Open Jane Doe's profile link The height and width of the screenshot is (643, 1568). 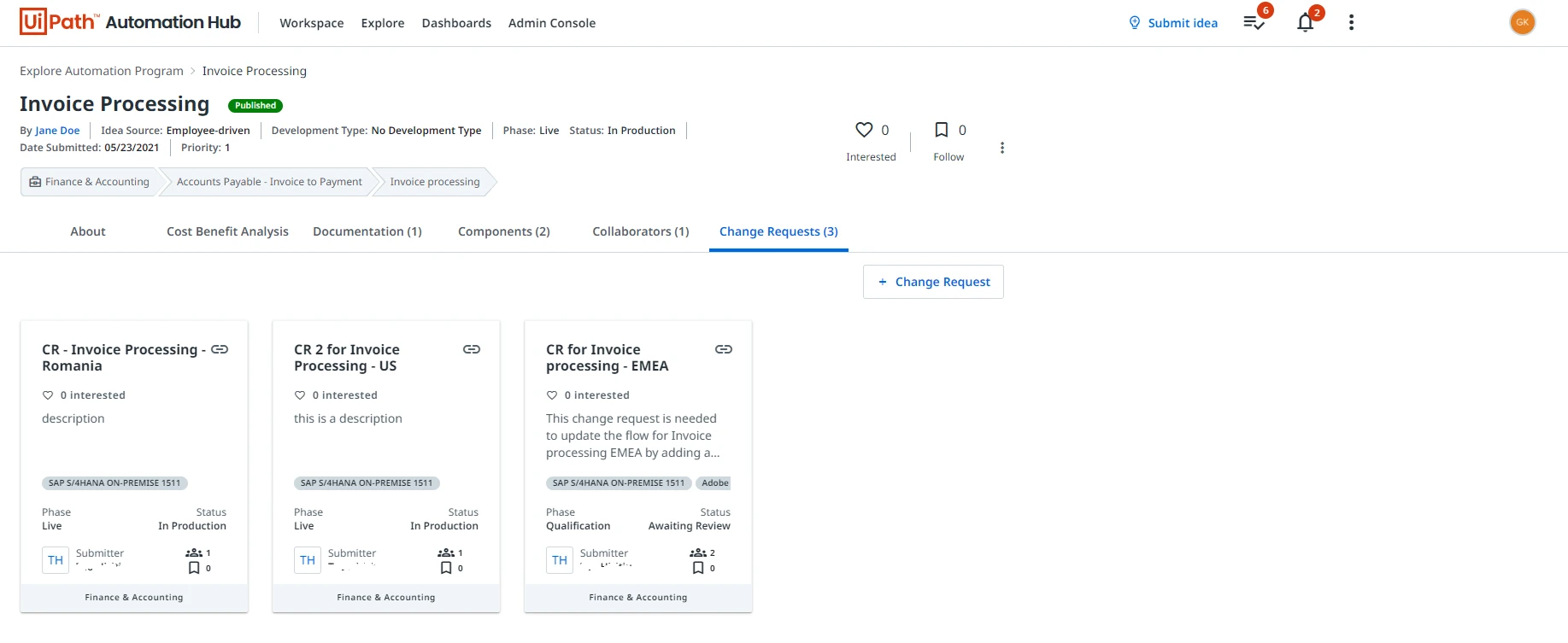57,131
